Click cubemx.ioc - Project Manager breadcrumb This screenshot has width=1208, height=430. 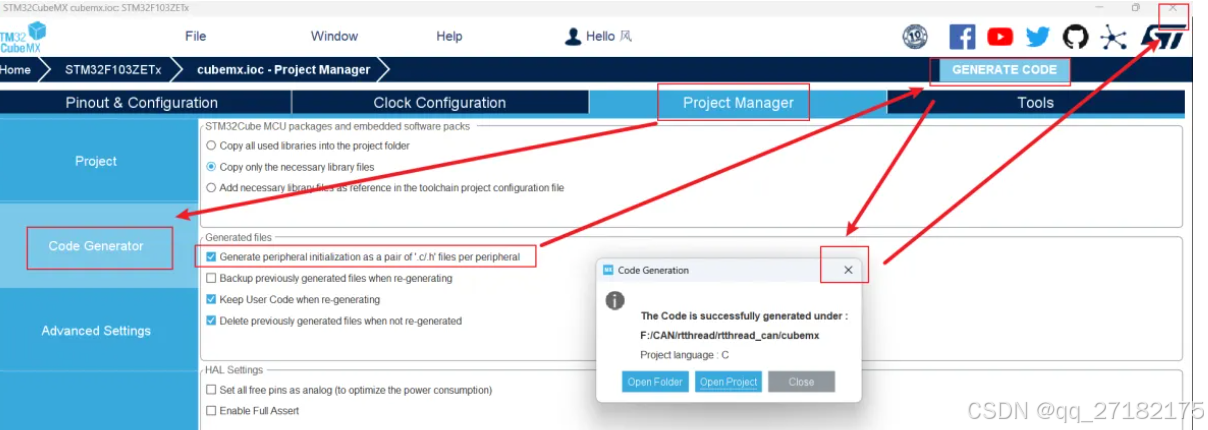283,70
